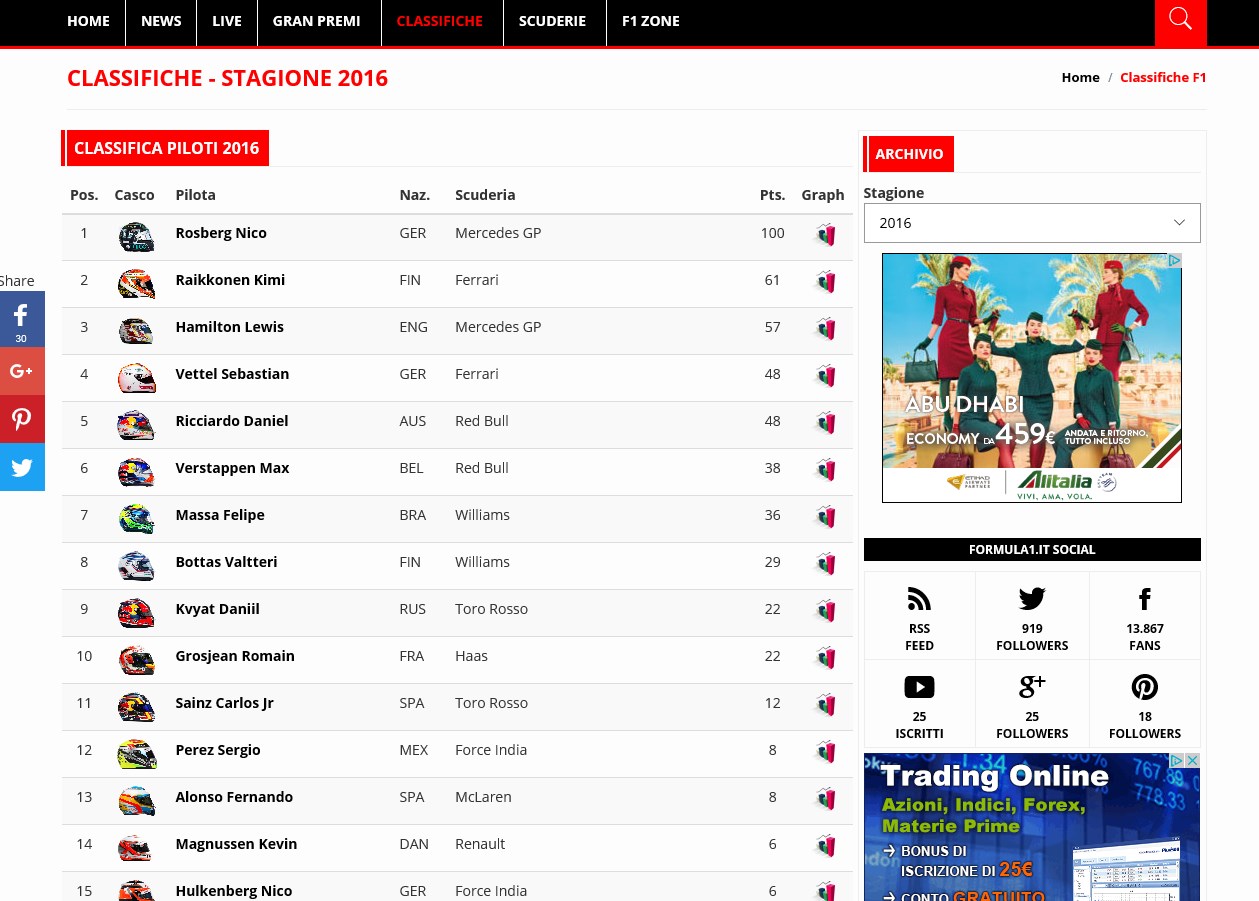
Task: Click 'Williams' in Massa's row
Action: click(x=482, y=515)
